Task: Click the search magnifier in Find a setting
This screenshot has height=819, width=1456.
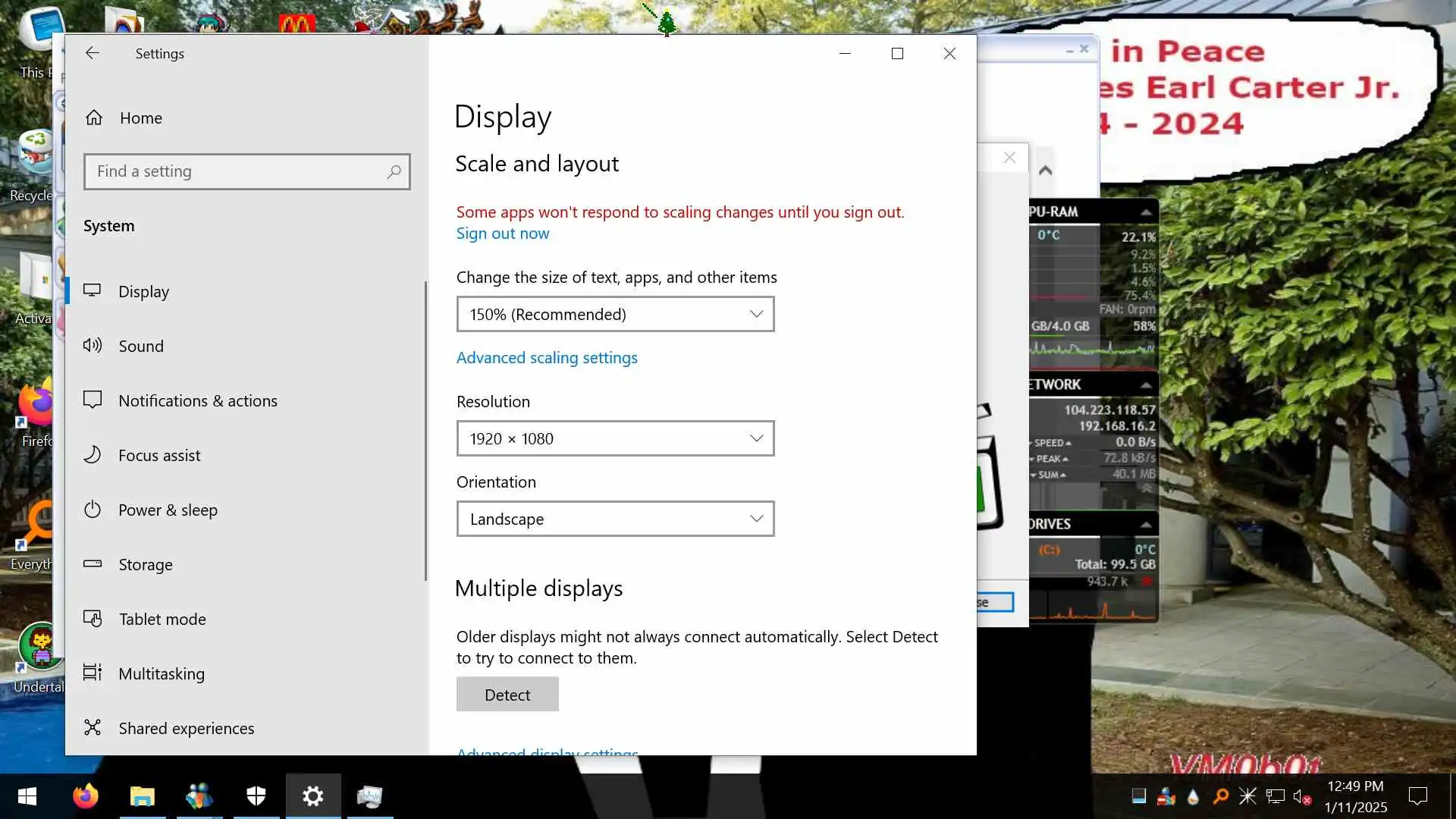Action: (x=394, y=172)
